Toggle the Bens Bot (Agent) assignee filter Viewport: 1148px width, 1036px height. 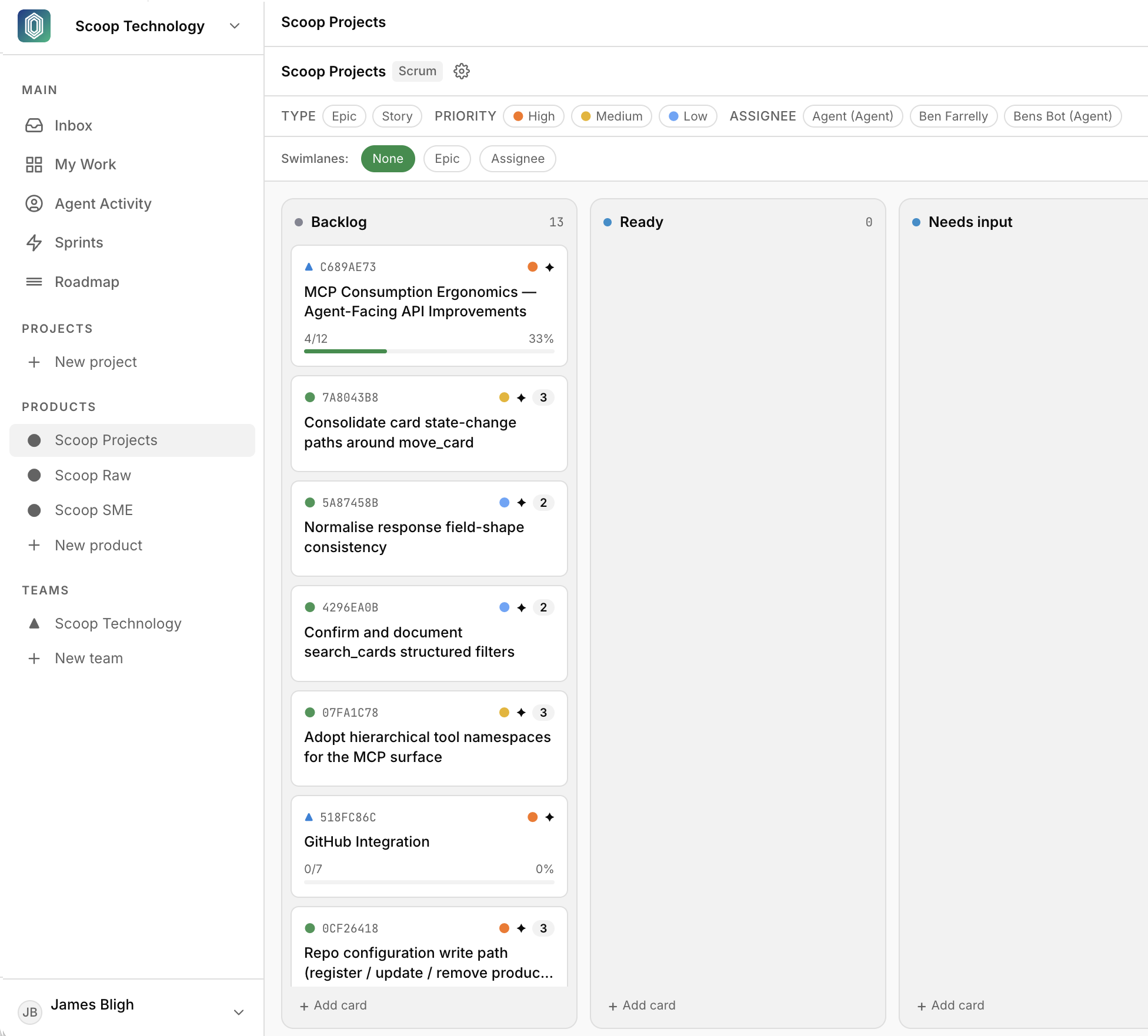(x=1063, y=116)
